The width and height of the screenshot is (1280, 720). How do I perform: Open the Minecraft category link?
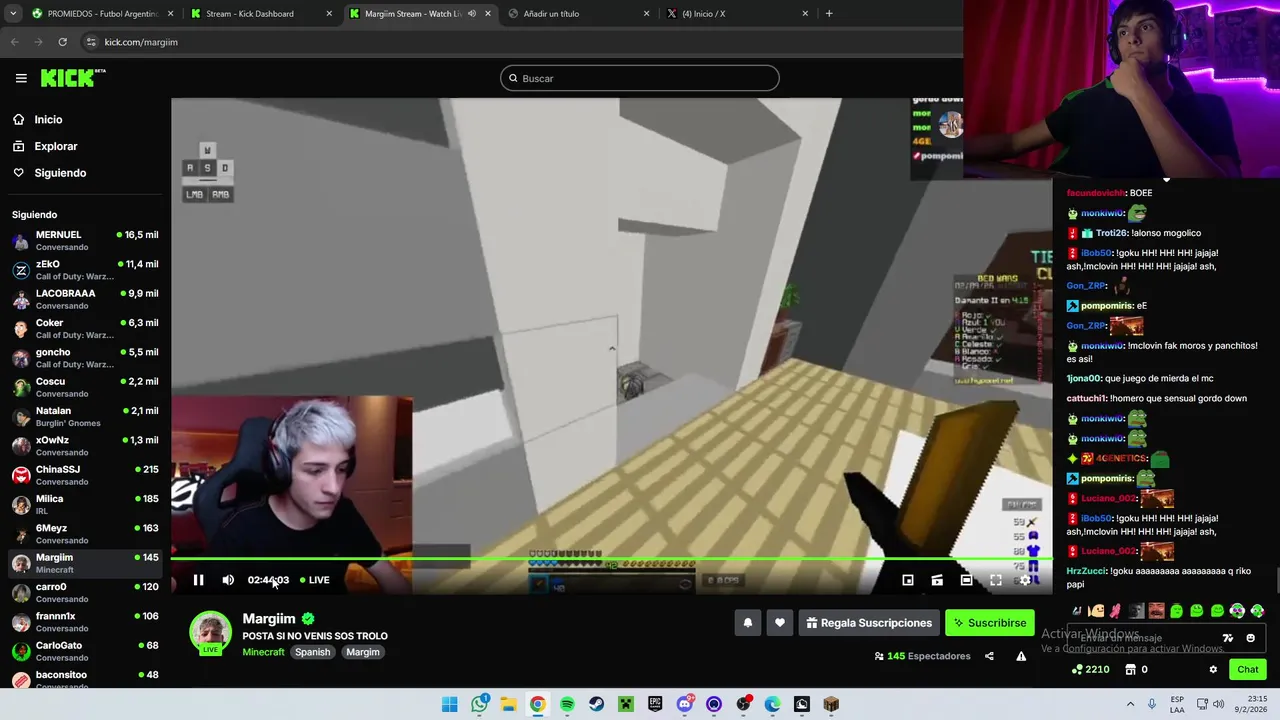click(x=263, y=652)
